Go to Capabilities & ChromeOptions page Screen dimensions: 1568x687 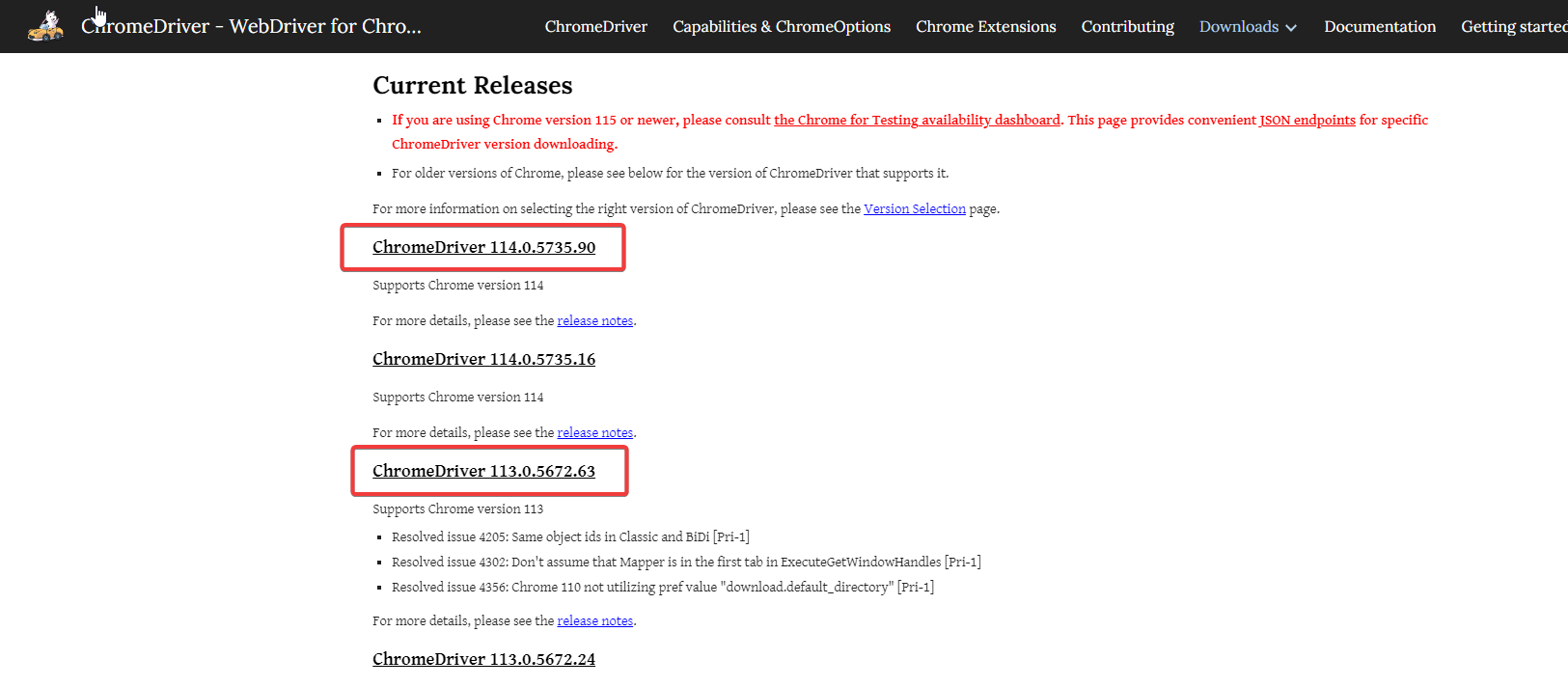tap(782, 27)
